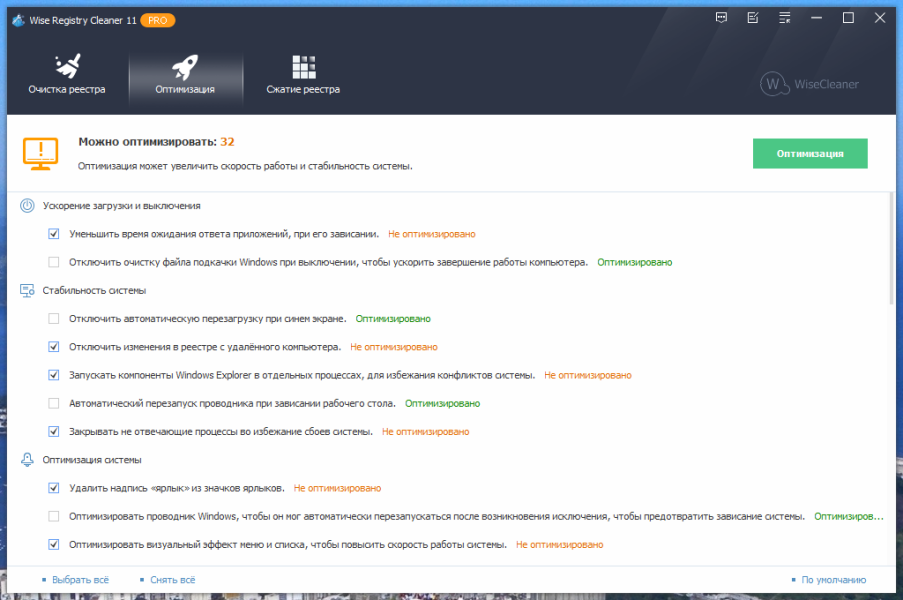The image size is (903, 600).
Task: Open the menu list icon in title bar
Action: point(784,18)
